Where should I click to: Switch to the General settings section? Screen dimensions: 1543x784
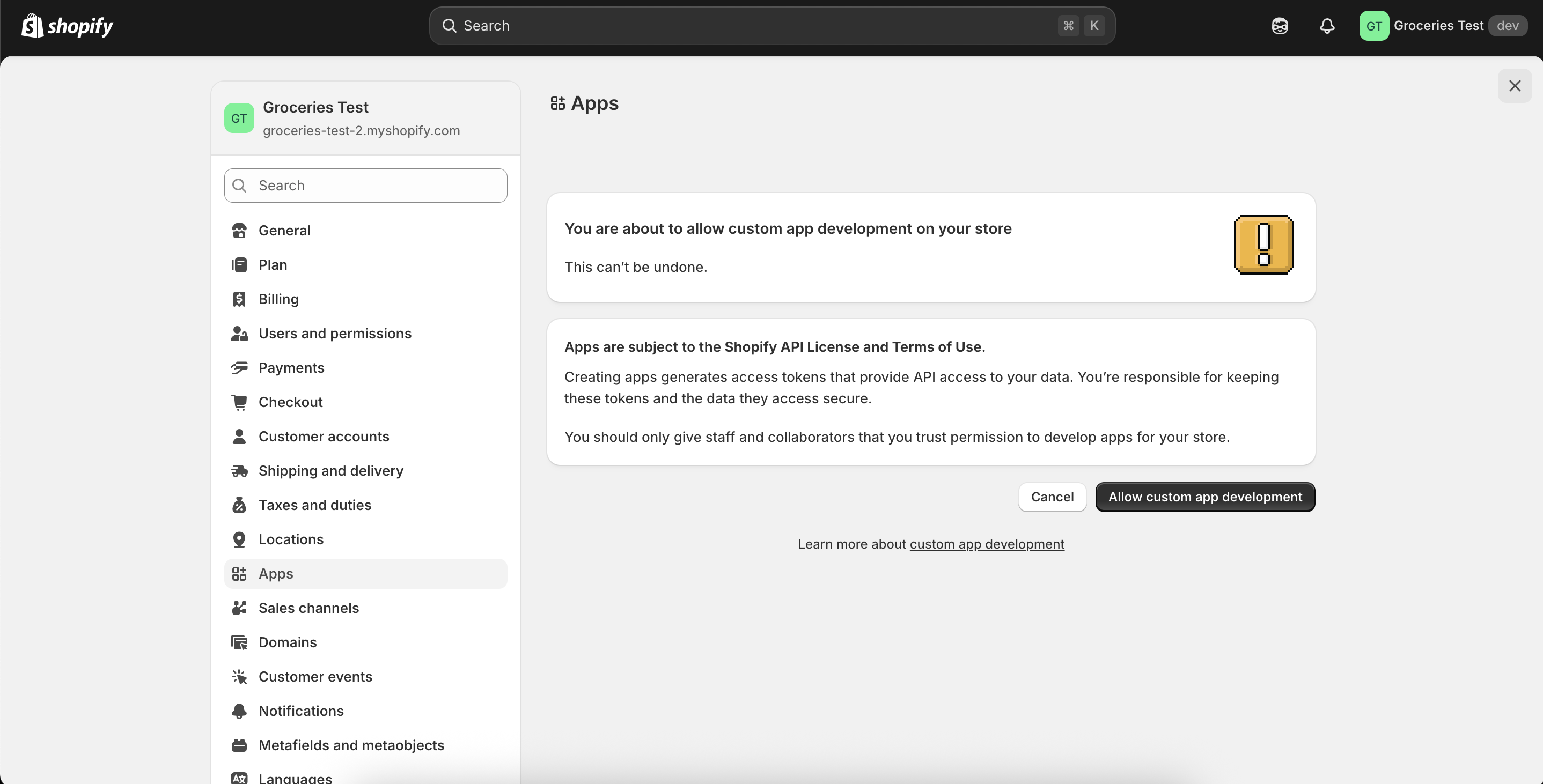coord(284,230)
